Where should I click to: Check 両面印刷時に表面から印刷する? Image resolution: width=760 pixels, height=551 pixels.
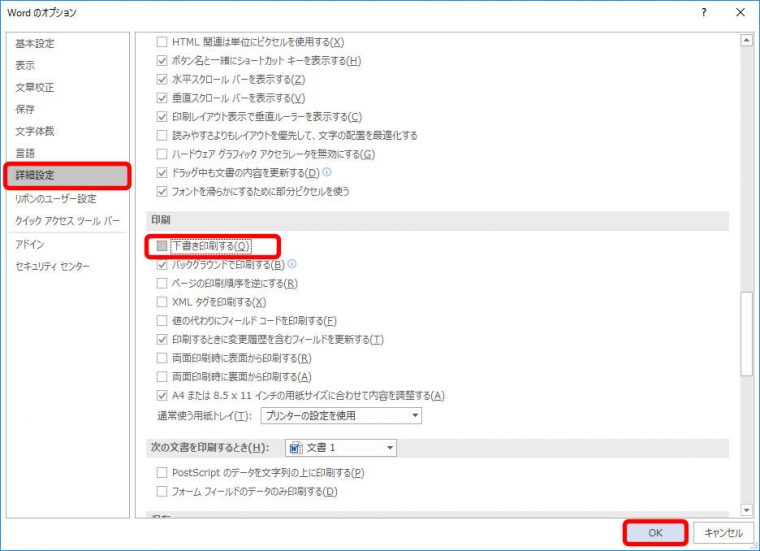162,358
